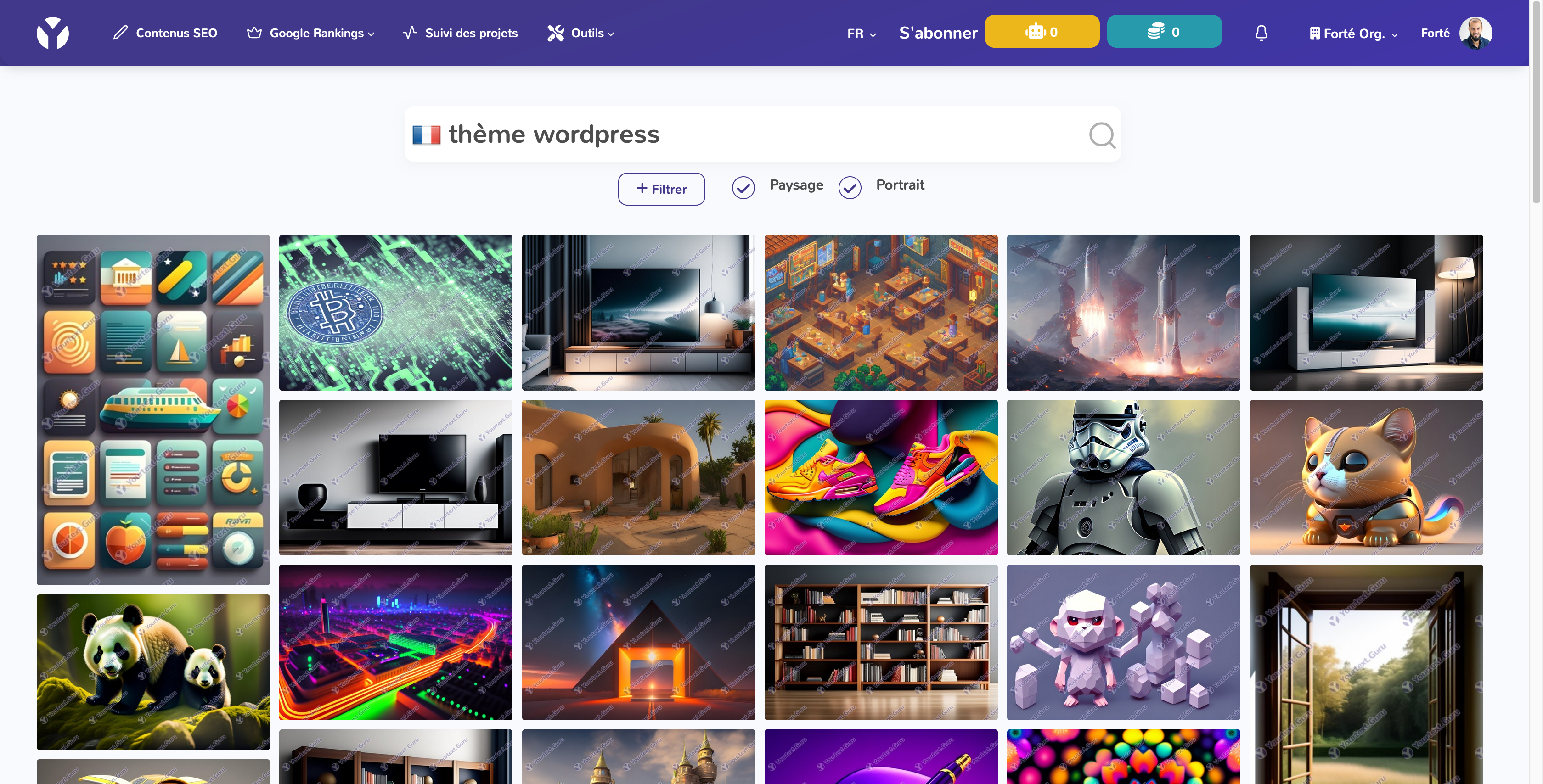Click the crown icon beside Google Rankings
Screen dimensions: 1543x784
click(254, 33)
